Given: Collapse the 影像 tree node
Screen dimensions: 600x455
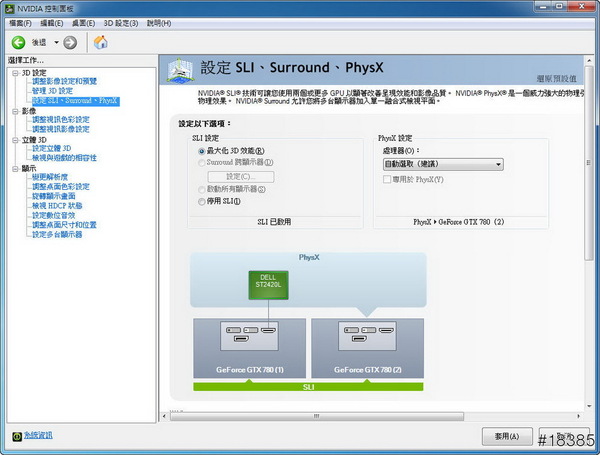Looking at the screenshot, I should click(15, 111).
